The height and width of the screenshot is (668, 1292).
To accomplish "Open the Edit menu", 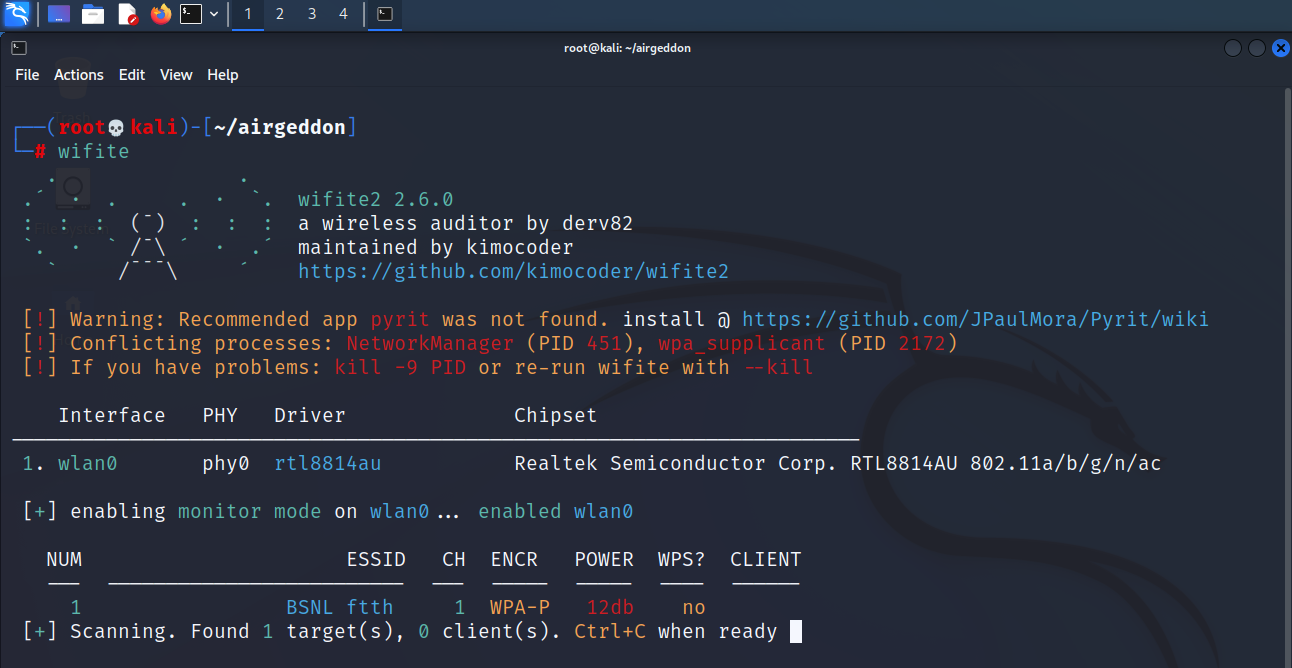I will click(132, 75).
